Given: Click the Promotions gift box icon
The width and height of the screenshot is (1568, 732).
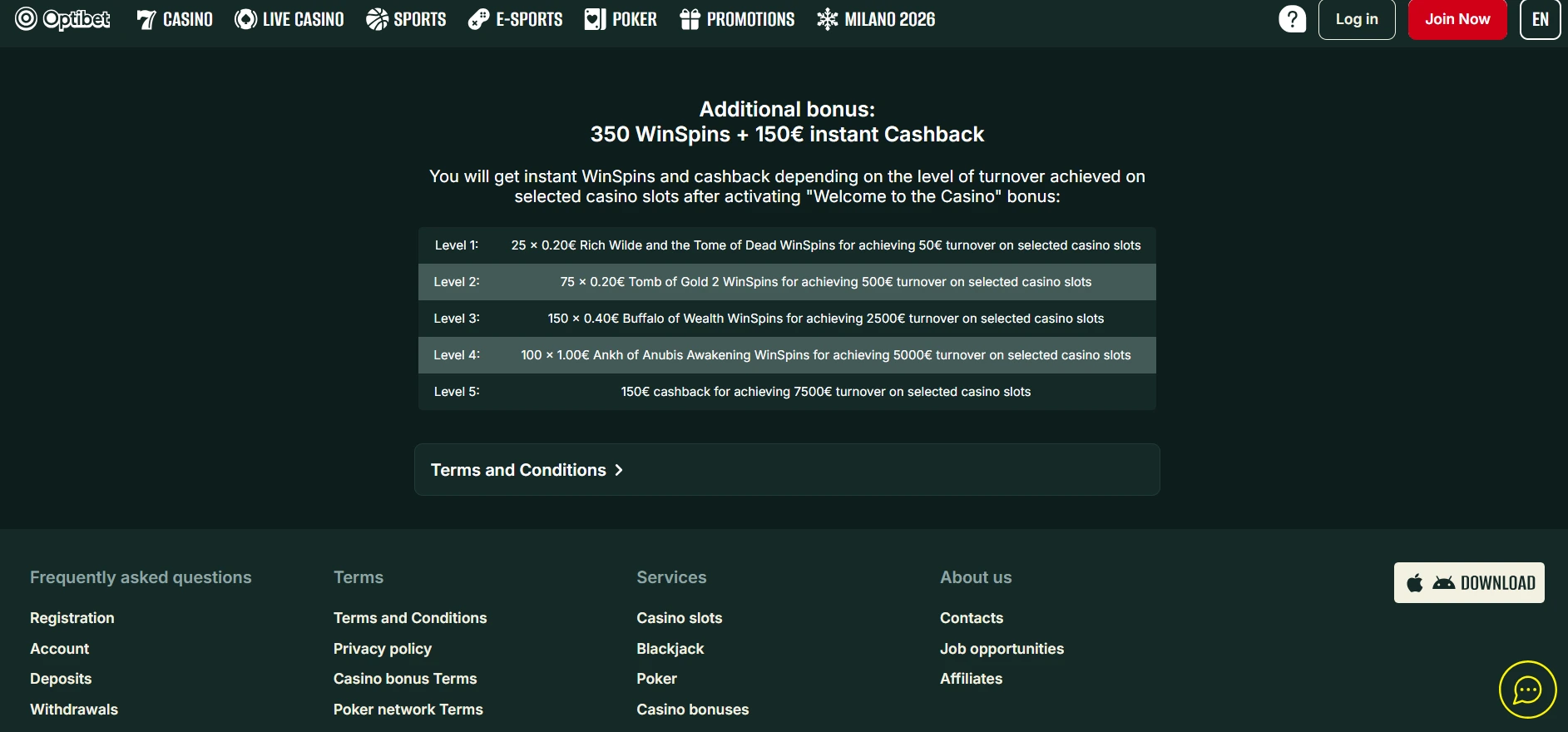Looking at the screenshot, I should tap(690, 19).
